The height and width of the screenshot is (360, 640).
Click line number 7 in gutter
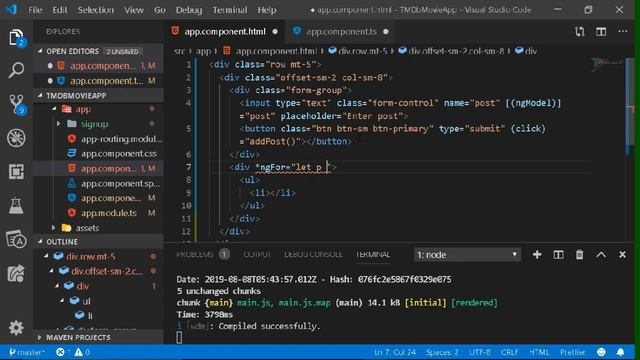point(188,167)
